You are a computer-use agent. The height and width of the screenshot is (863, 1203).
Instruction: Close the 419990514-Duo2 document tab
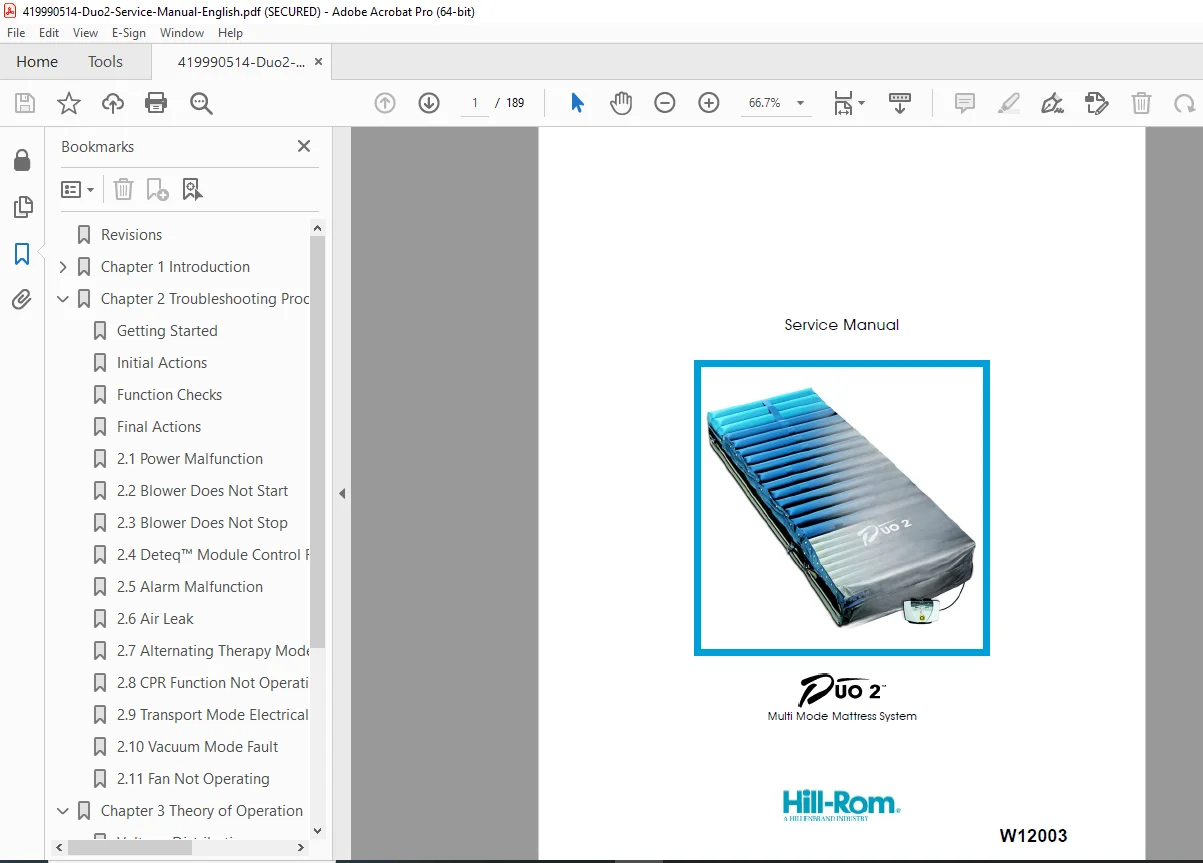pos(318,62)
